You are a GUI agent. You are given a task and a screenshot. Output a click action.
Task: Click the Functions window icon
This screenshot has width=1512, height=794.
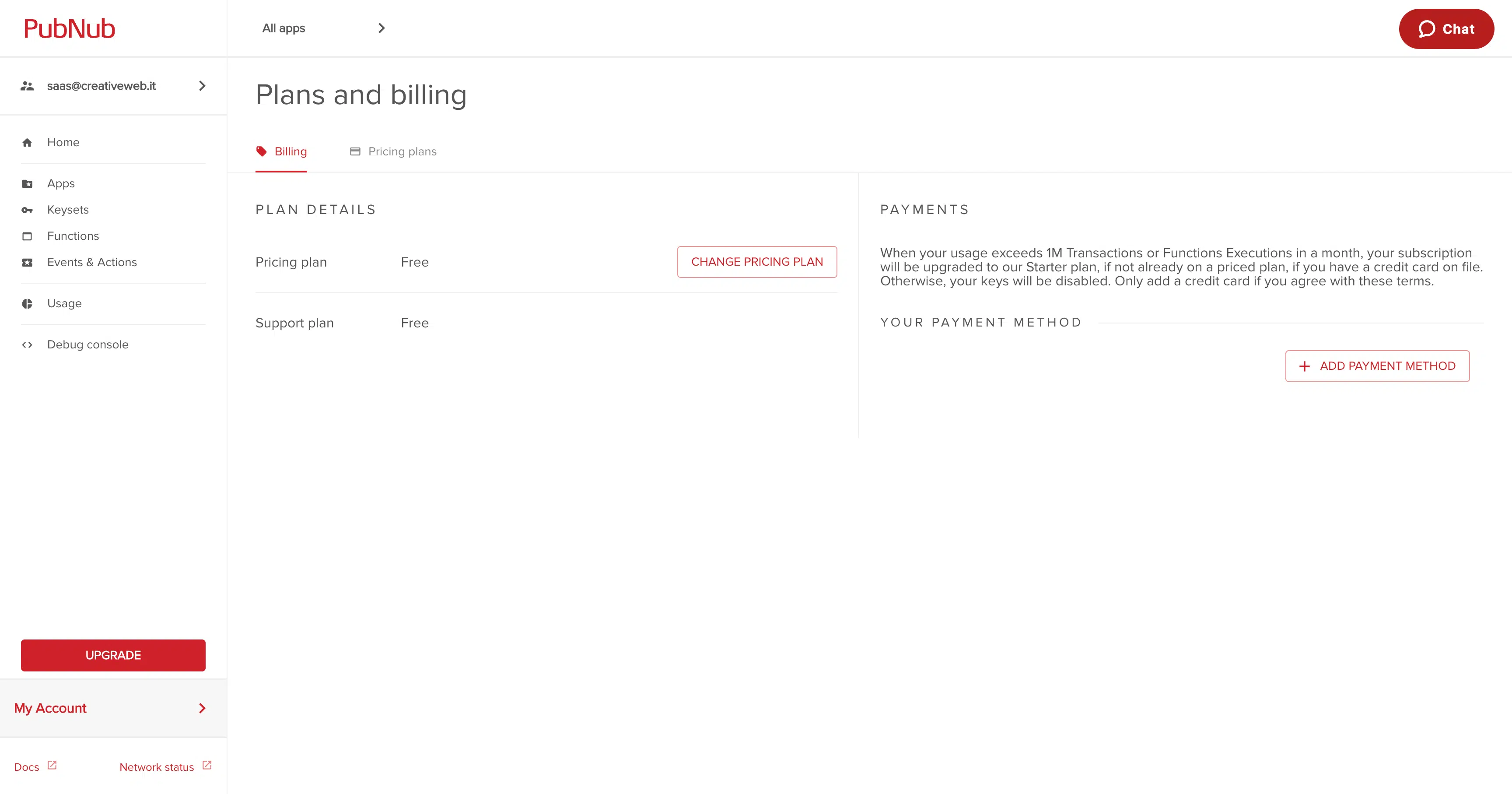point(27,236)
